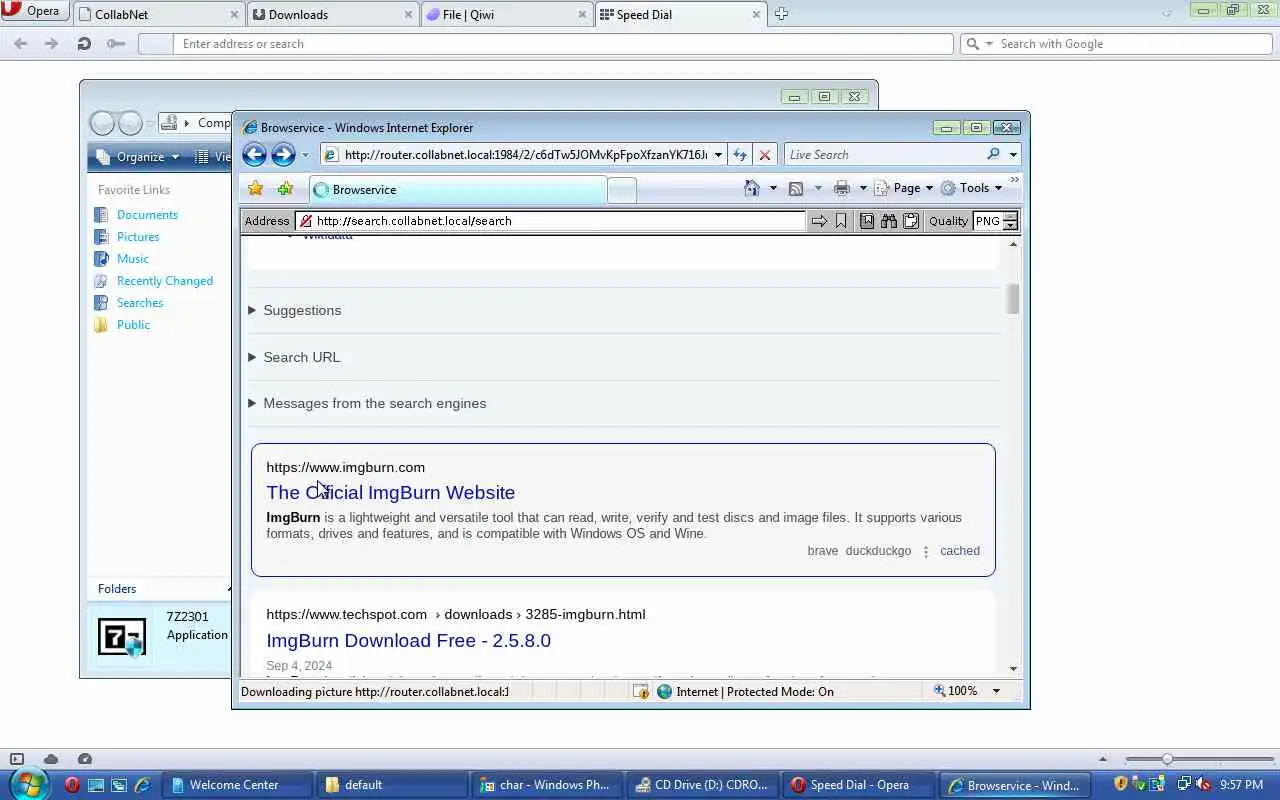Open Documents in Favorite Links
This screenshot has height=800, width=1280.
147,215
